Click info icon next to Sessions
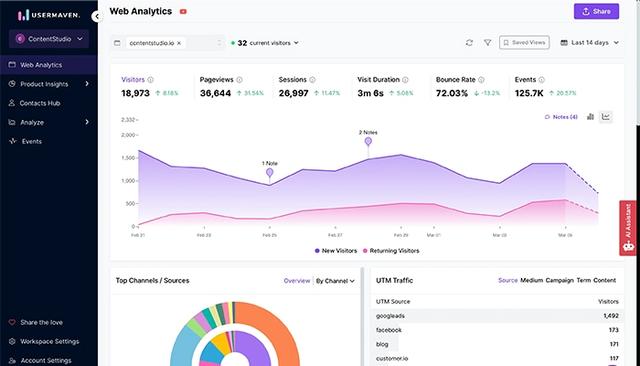640x366 pixels. pos(312,80)
